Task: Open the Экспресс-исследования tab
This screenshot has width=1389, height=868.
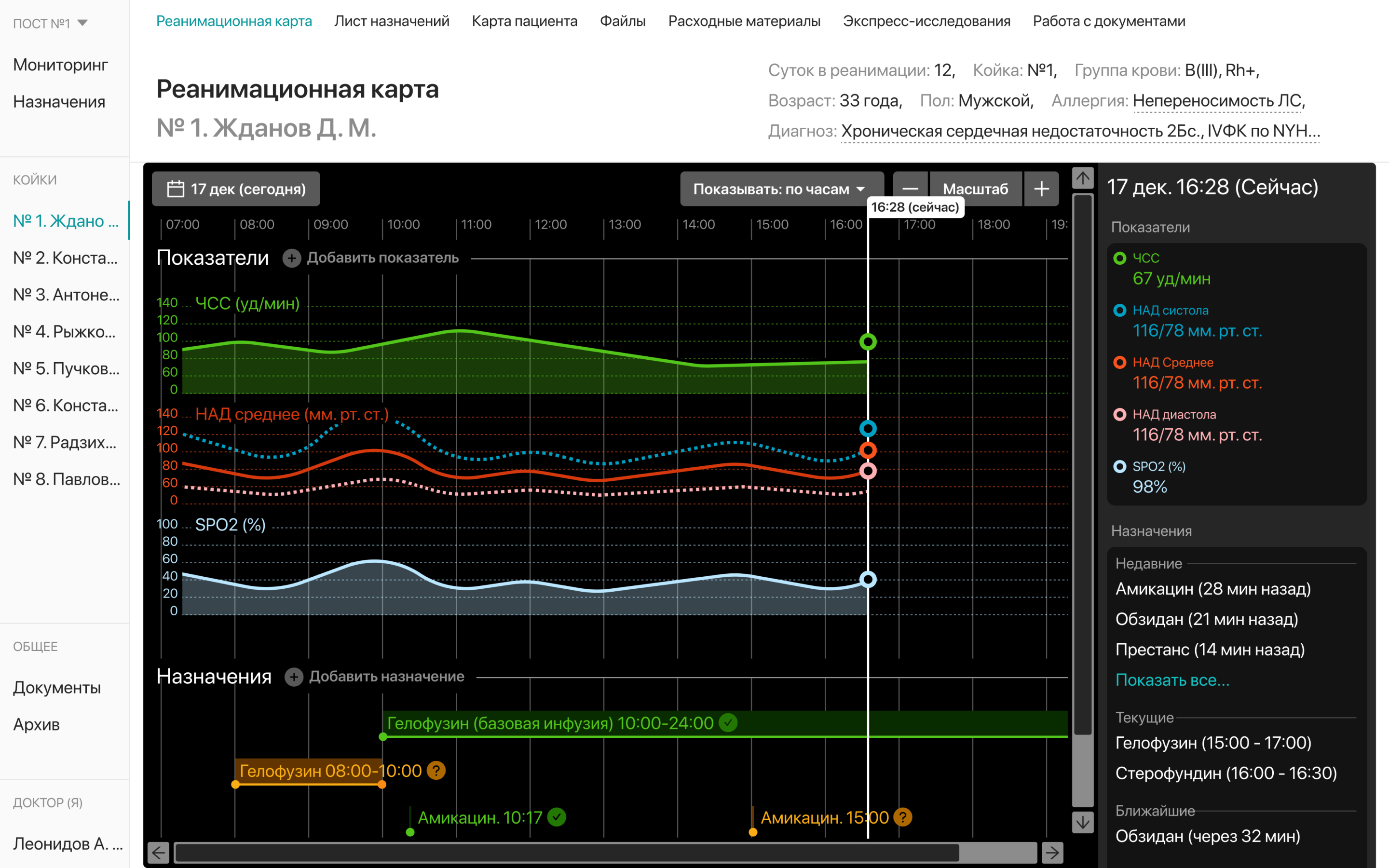Action: [926, 21]
